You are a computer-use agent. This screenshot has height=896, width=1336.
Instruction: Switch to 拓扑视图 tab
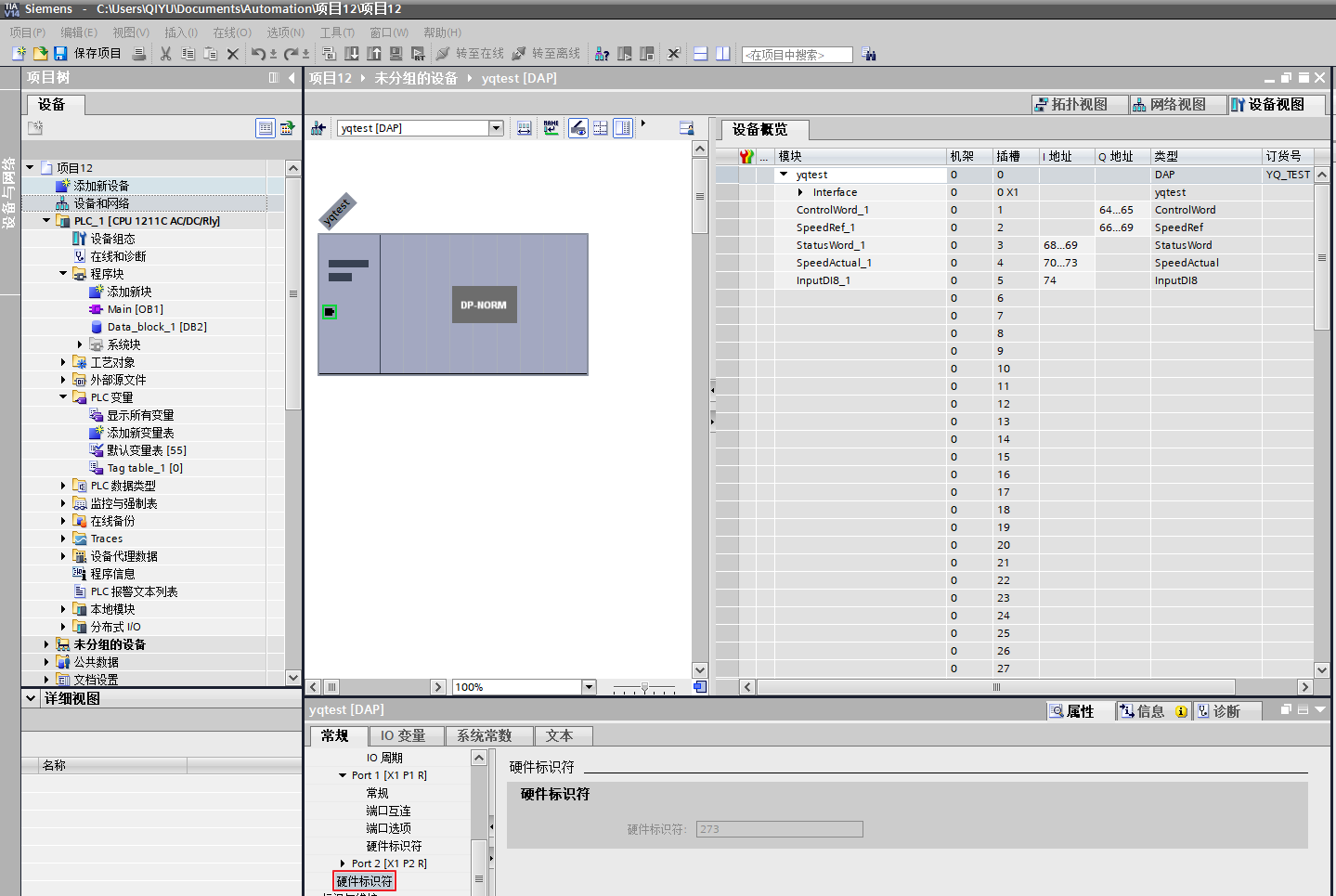(1080, 105)
